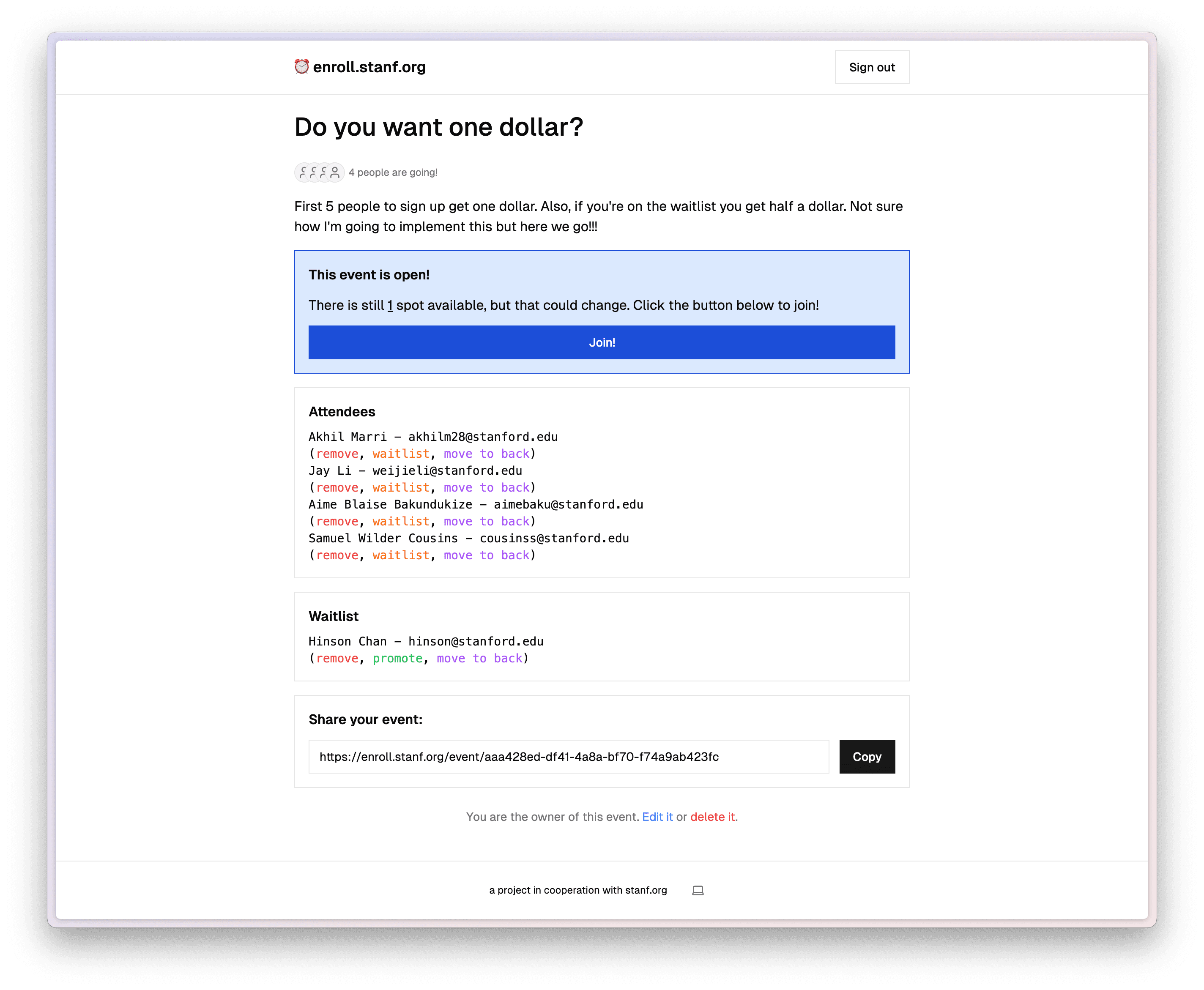Remove Samuel Wilder Cousins from attendees
The height and width of the screenshot is (990, 1204).
tap(337, 555)
